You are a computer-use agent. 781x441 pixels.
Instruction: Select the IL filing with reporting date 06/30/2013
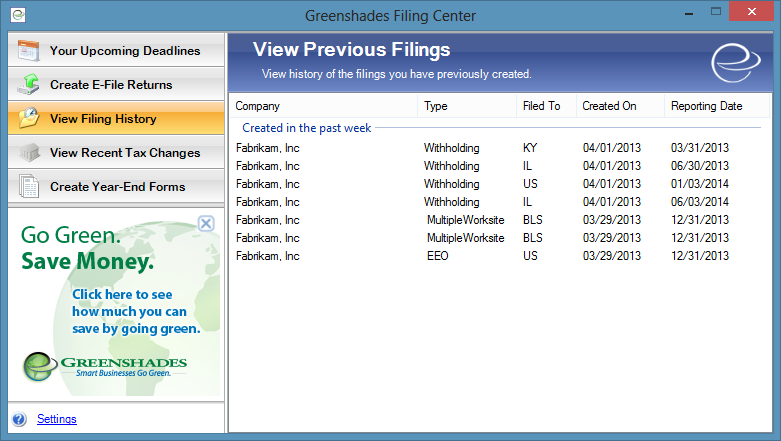(500, 166)
